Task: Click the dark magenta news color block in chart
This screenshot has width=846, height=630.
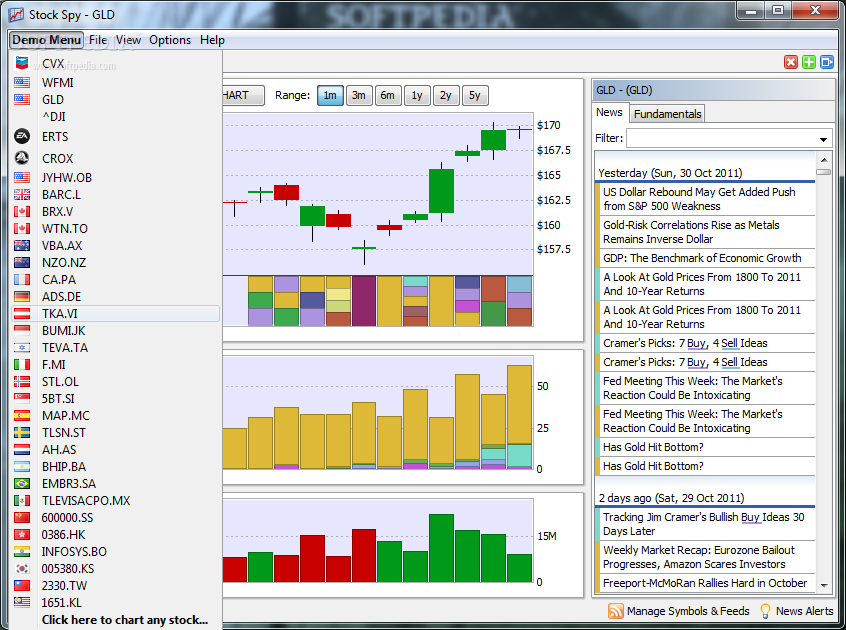Action: click(364, 301)
